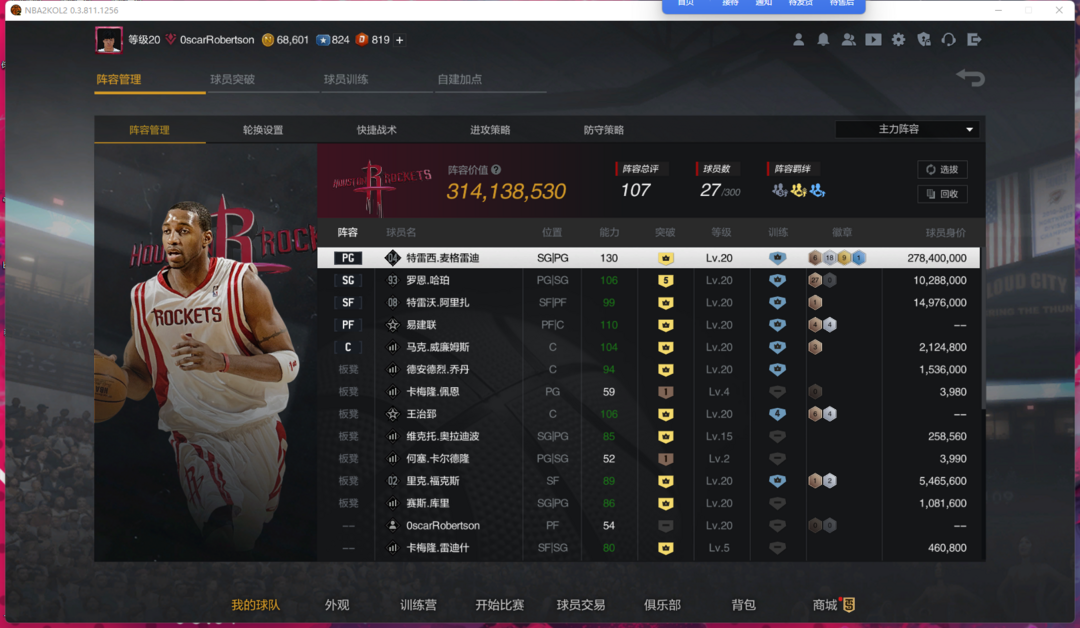
Task: Expand the 主力阵容 lineup dropdown
Action: (x=907, y=129)
